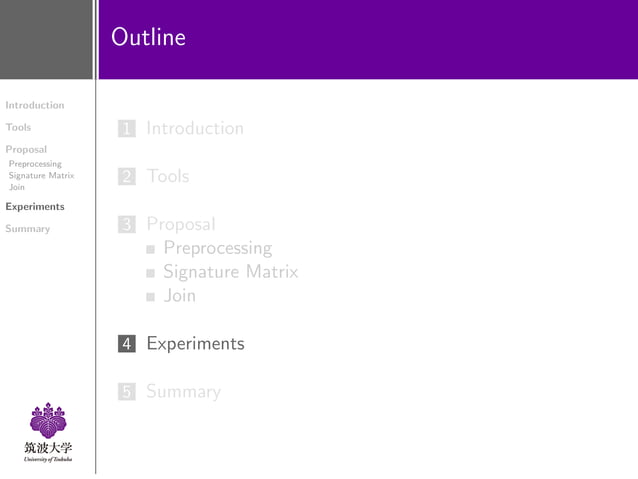Screen dimensions: 638x479
Task: Click the number 2 box beside Tools
Action: click(126, 177)
